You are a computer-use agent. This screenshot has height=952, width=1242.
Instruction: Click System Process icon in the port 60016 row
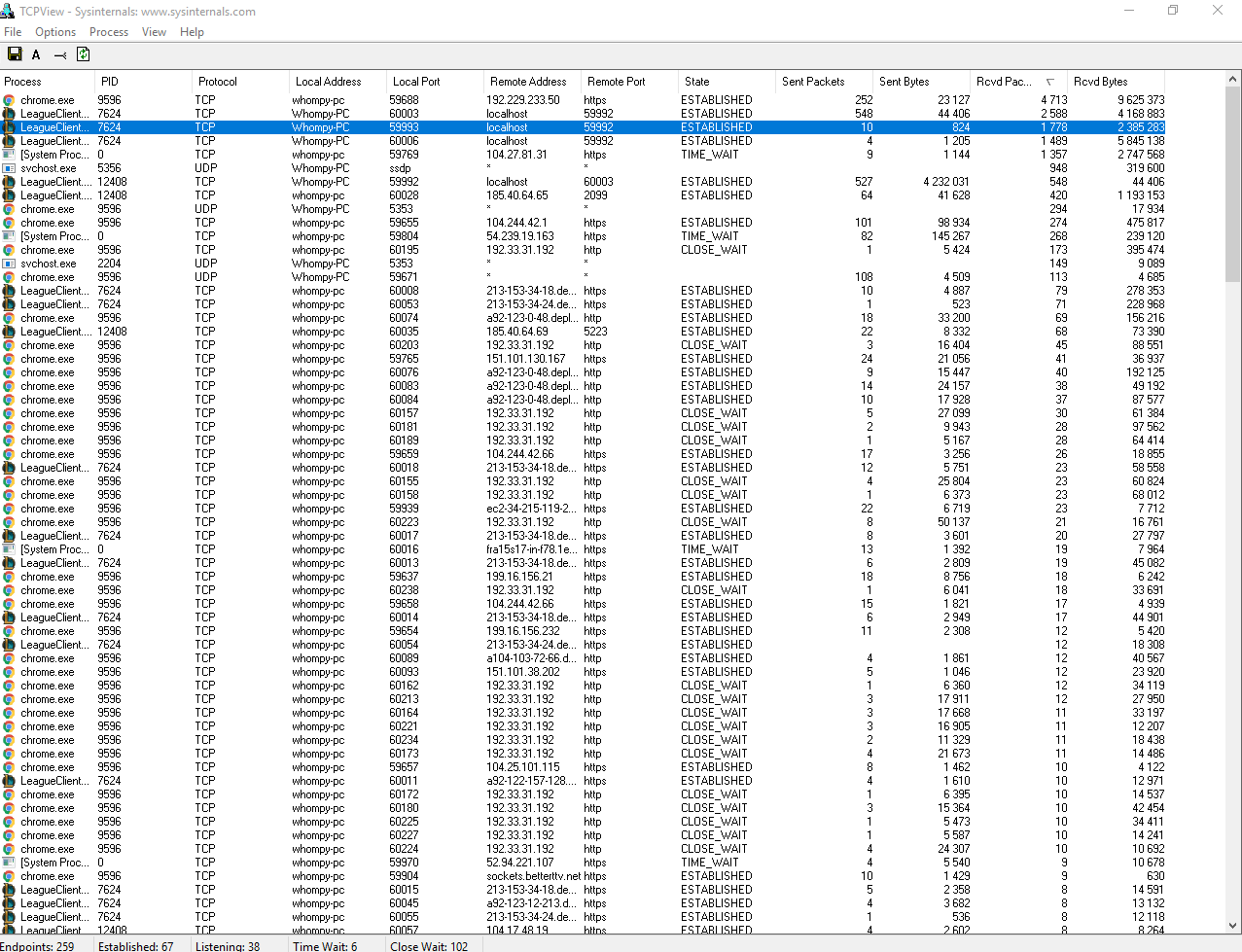pos(9,549)
